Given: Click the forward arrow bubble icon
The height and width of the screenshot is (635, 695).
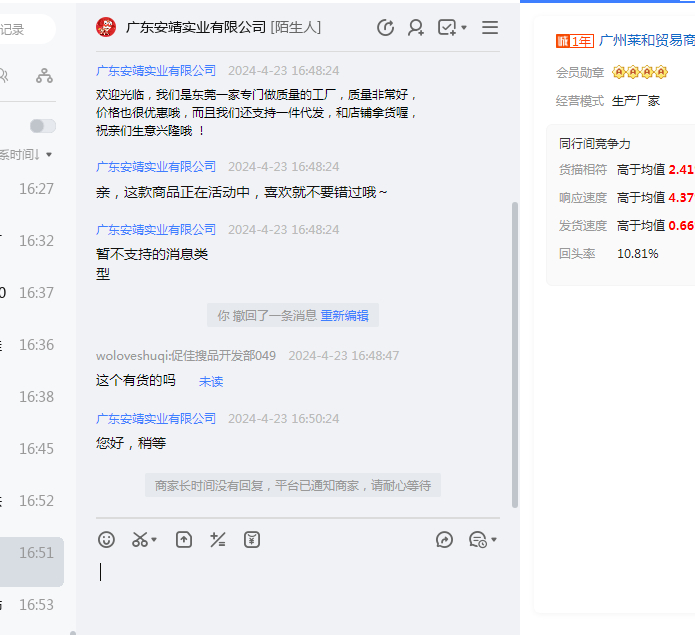Looking at the screenshot, I should point(444,539).
